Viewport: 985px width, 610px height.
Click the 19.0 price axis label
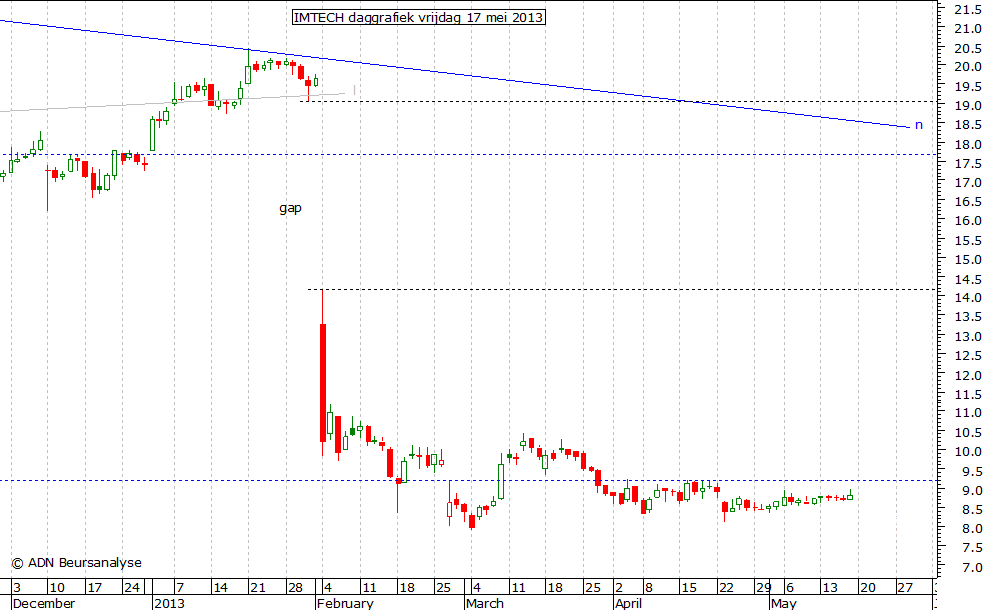coord(968,106)
